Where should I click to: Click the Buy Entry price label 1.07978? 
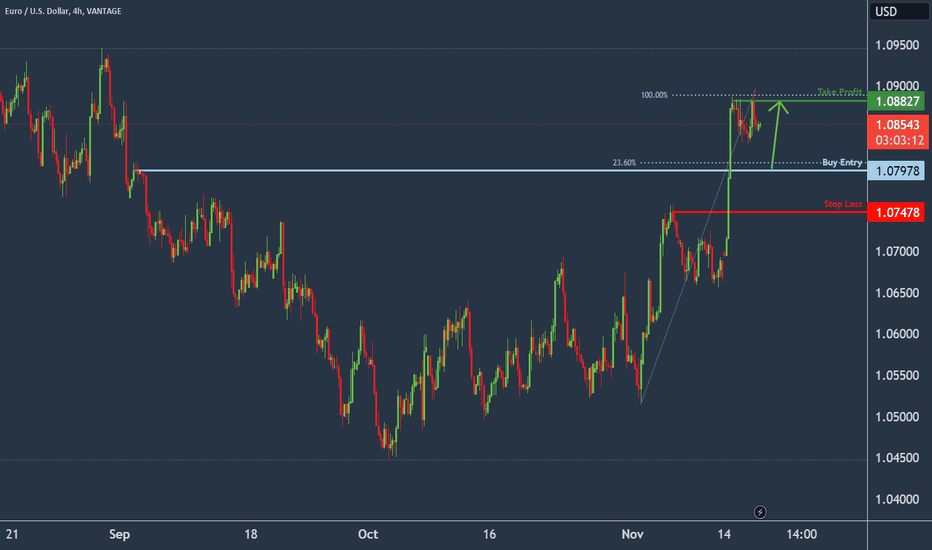click(x=896, y=171)
